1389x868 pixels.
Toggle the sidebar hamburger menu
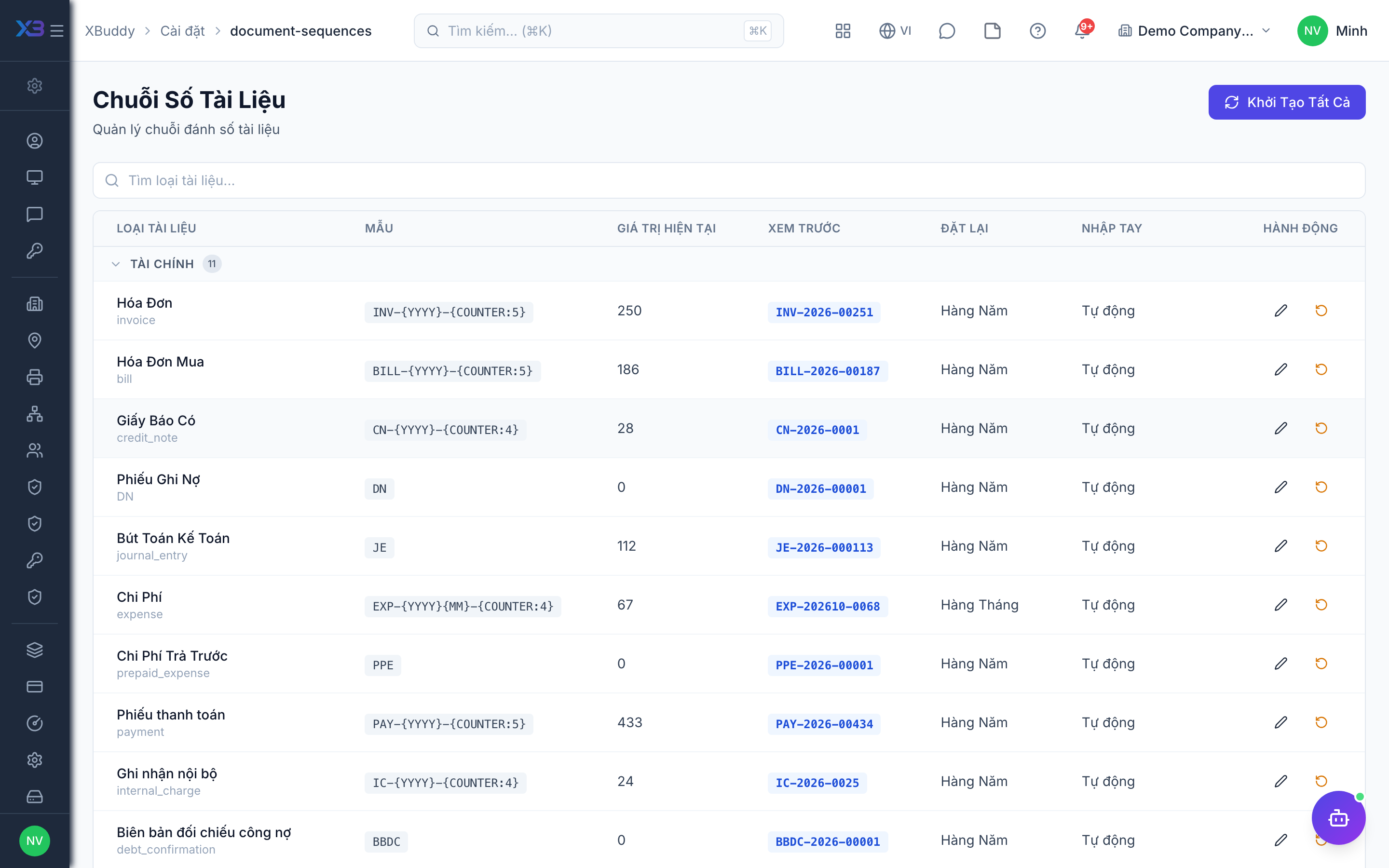(x=57, y=30)
